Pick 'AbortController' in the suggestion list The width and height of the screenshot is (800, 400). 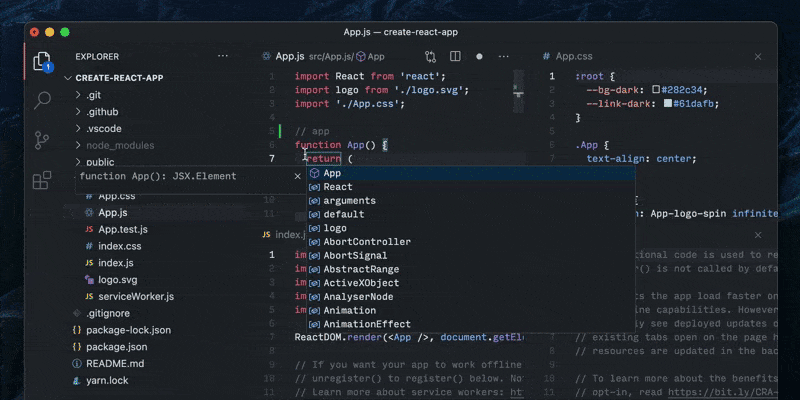pos(366,242)
